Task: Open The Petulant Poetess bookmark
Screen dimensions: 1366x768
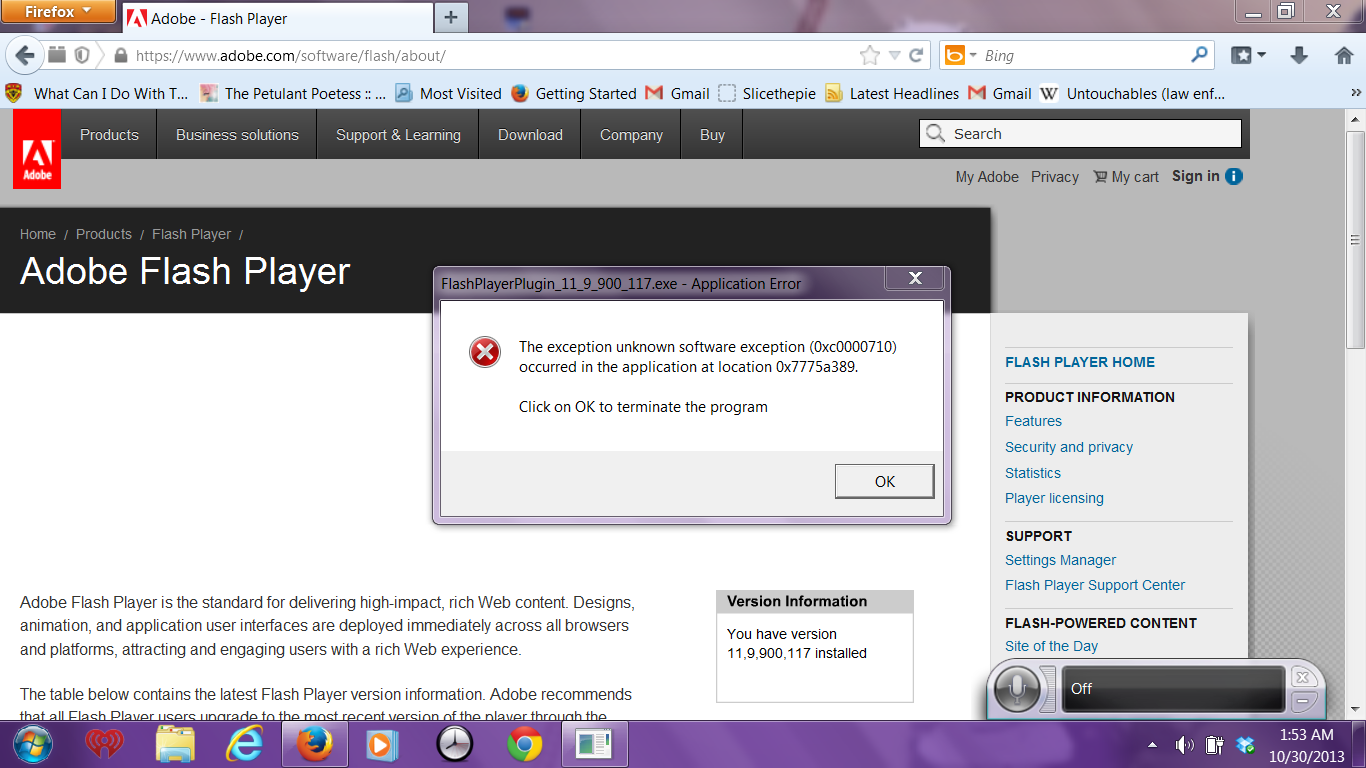Action: pyautogui.click(x=292, y=93)
